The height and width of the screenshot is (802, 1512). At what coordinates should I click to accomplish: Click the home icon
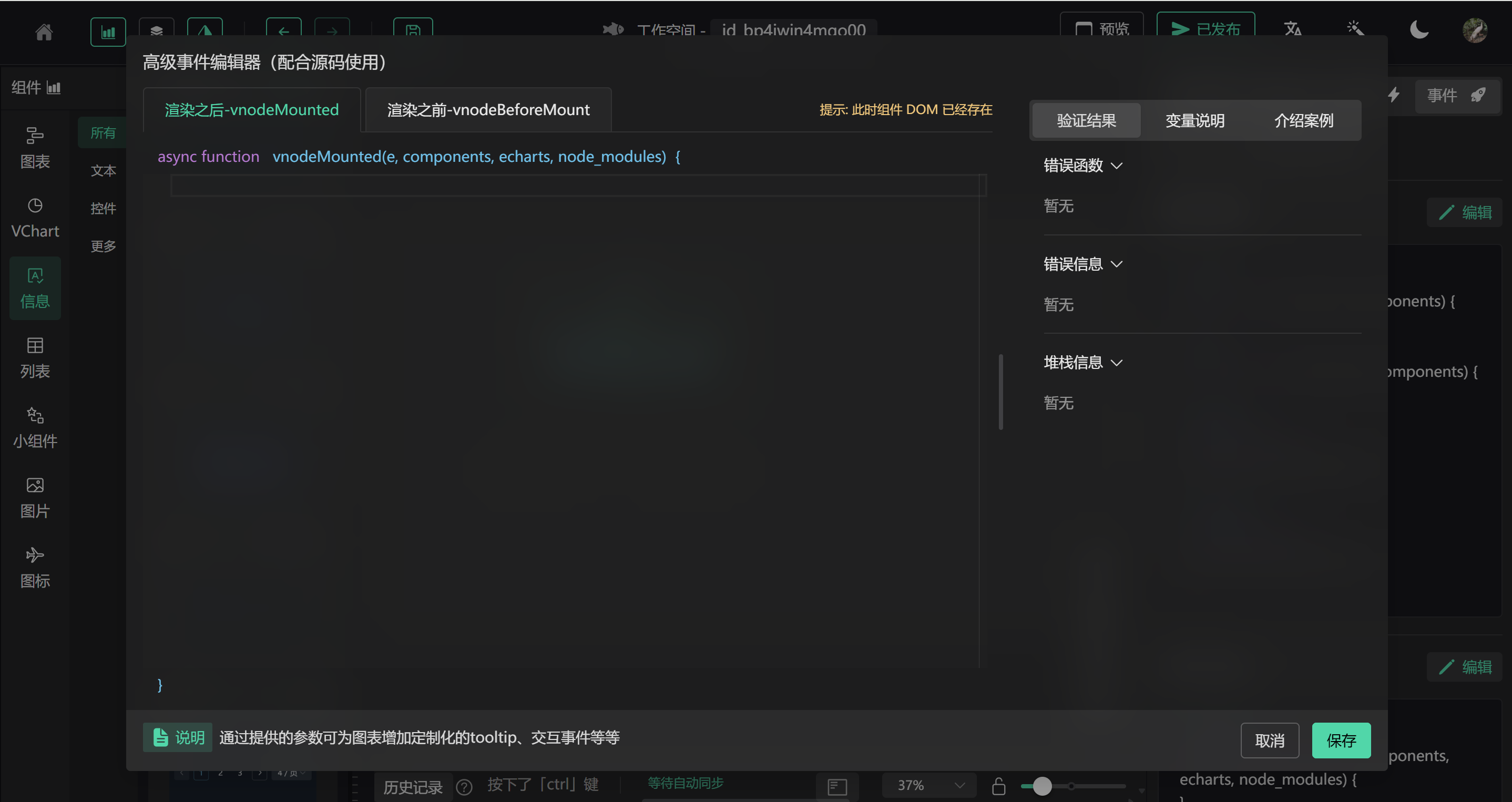pos(44,32)
